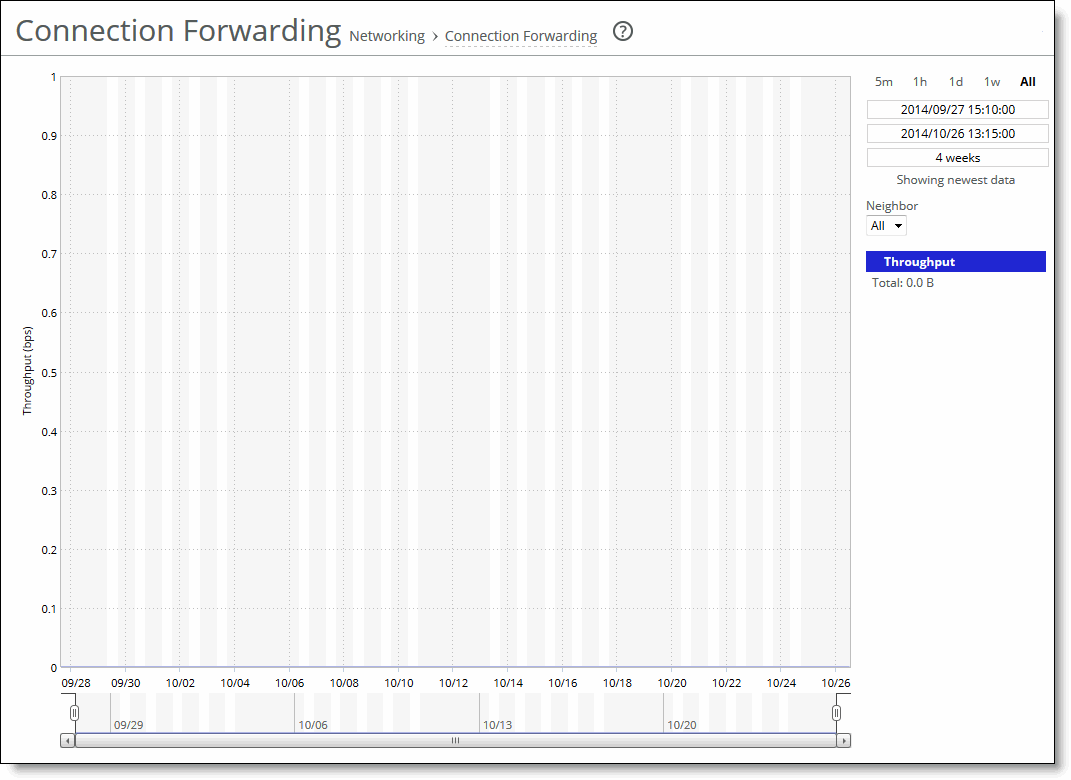Click the start date field 2014/09/27

click(957, 110)
